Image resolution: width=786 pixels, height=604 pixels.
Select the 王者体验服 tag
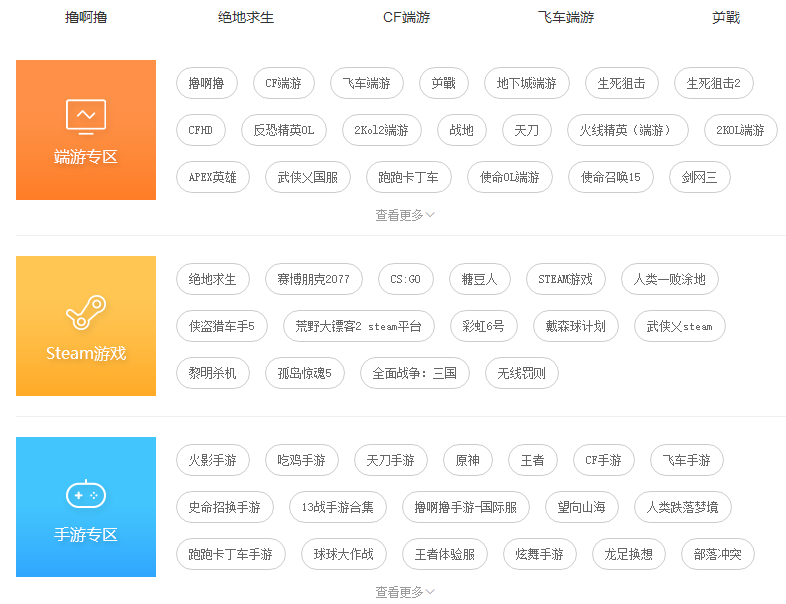445,554
